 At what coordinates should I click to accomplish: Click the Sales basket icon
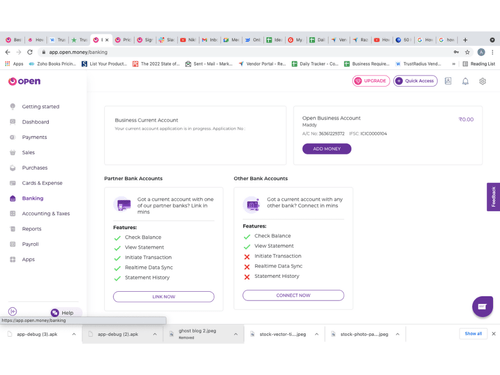pos(13,152)
